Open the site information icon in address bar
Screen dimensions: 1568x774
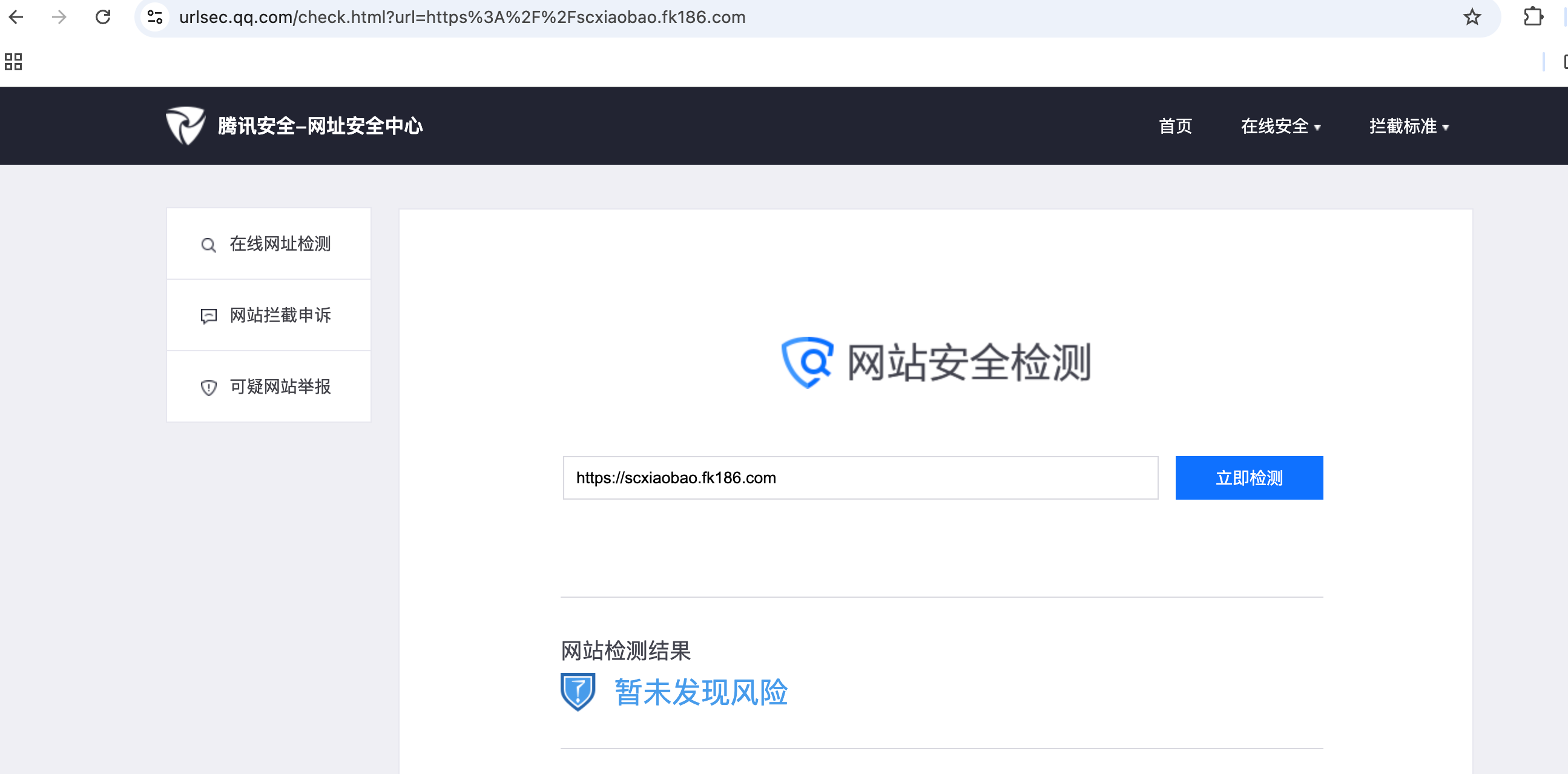pyautogui.click(x=155, y=17)
